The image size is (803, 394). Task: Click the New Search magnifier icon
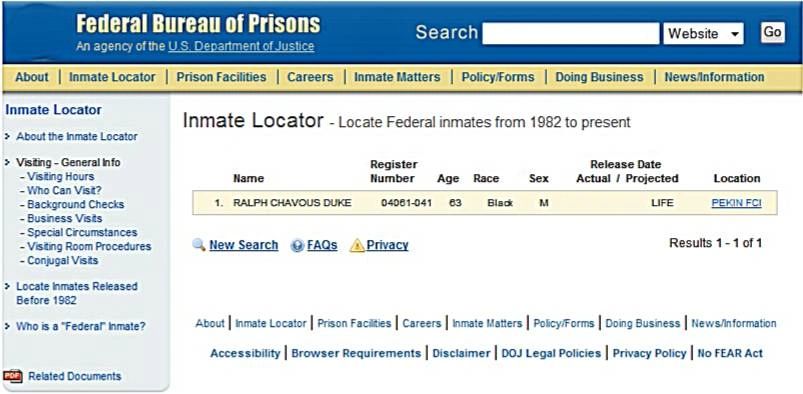click(x=199, y=245)
